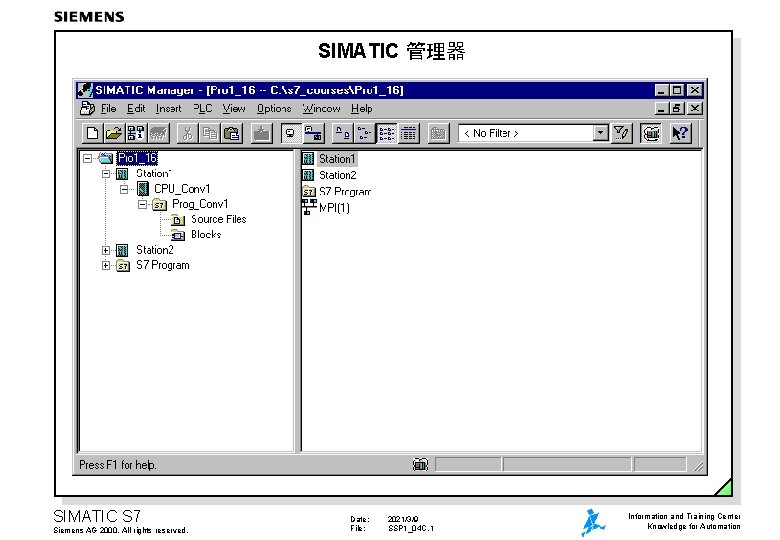Close the inner Pro1_16 project window

pos(694,108)
